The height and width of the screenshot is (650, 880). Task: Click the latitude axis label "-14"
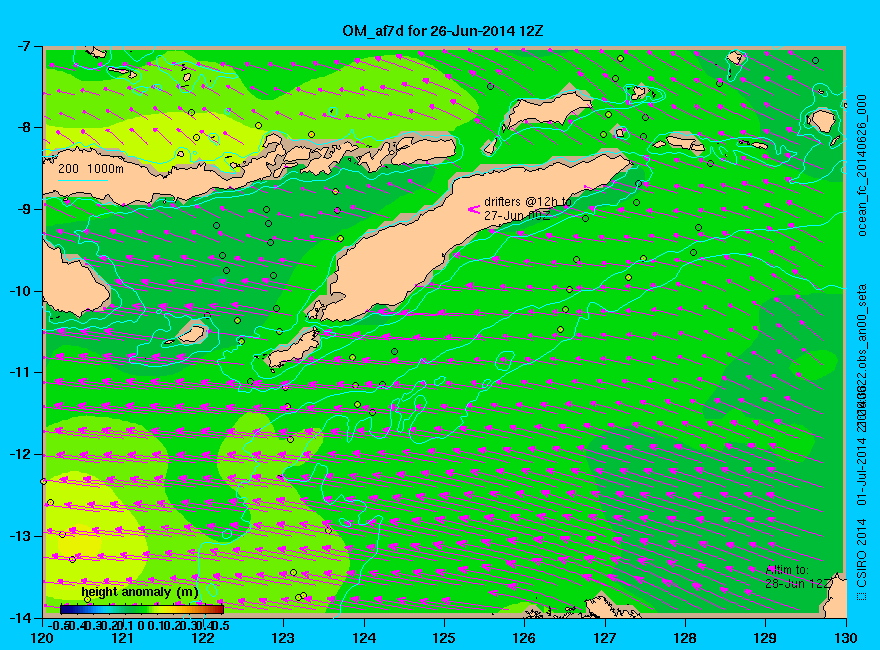click(x=19, y=618)
